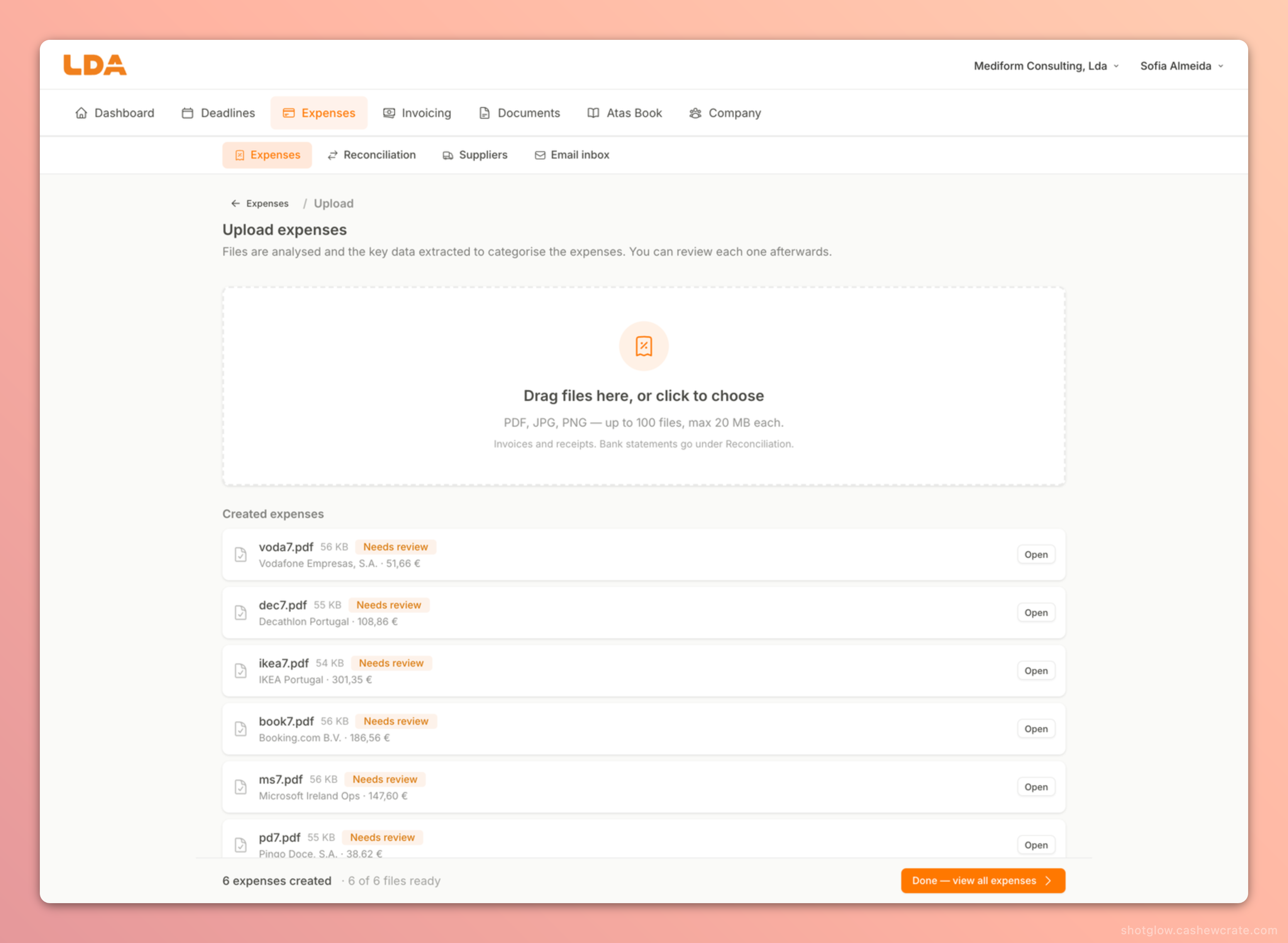The height and width of the screenshot is (943, 1288).
Task: Open the pd7.pdf expense
Action: [1036, 845]
